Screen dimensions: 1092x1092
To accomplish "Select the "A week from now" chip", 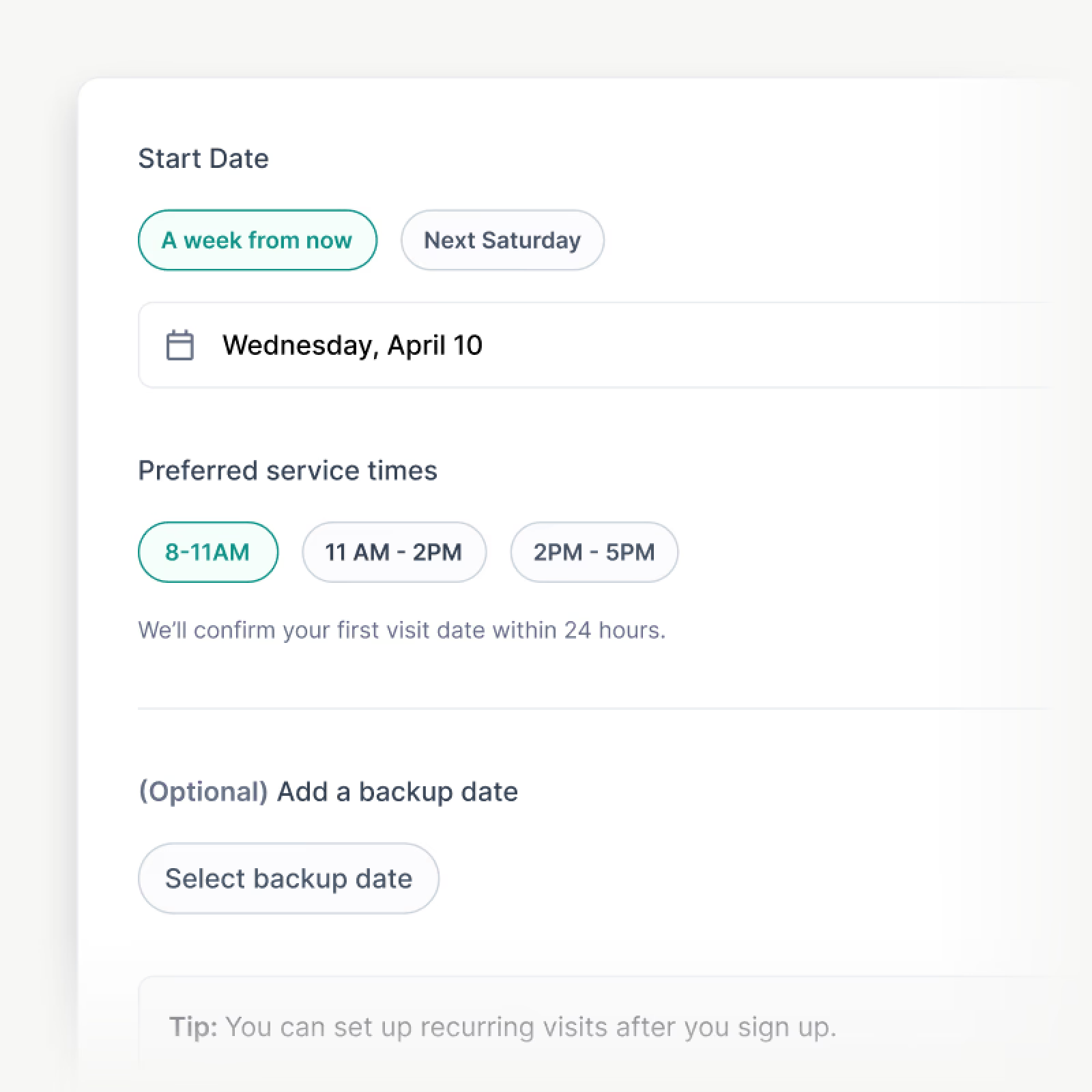I will click(x=257, y=240).
